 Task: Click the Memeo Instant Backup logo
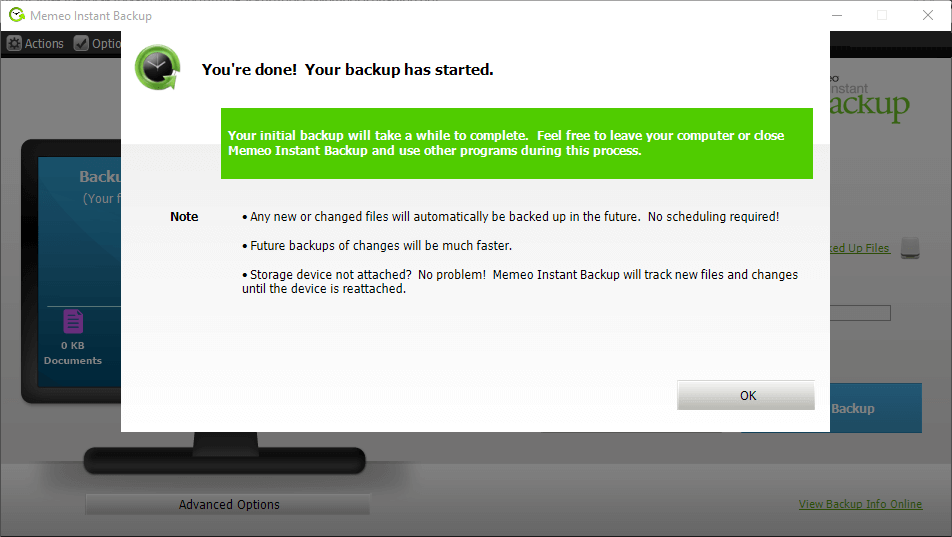(x=870, y=97)
